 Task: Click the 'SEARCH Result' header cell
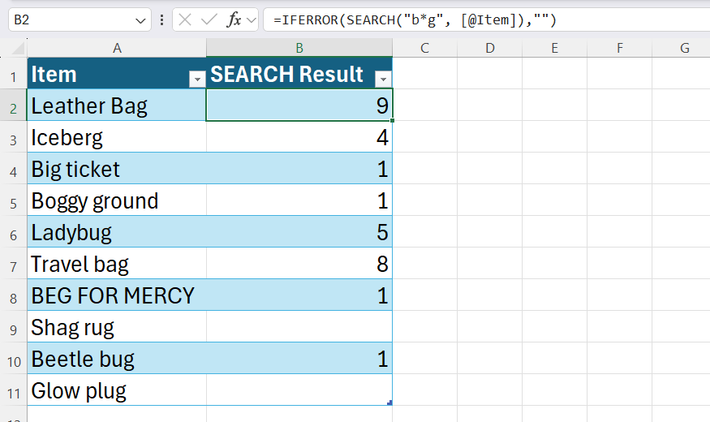(299, 73)
